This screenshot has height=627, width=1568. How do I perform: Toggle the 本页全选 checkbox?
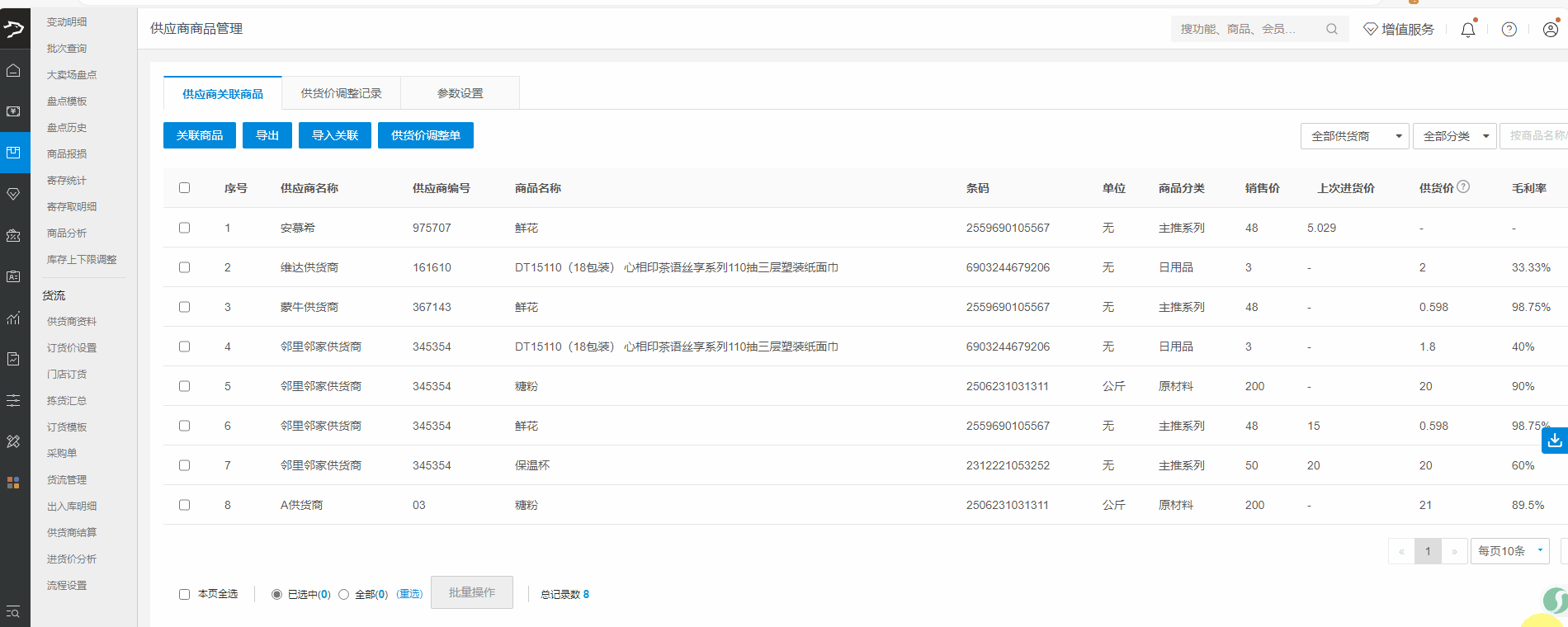coord(184,594)
